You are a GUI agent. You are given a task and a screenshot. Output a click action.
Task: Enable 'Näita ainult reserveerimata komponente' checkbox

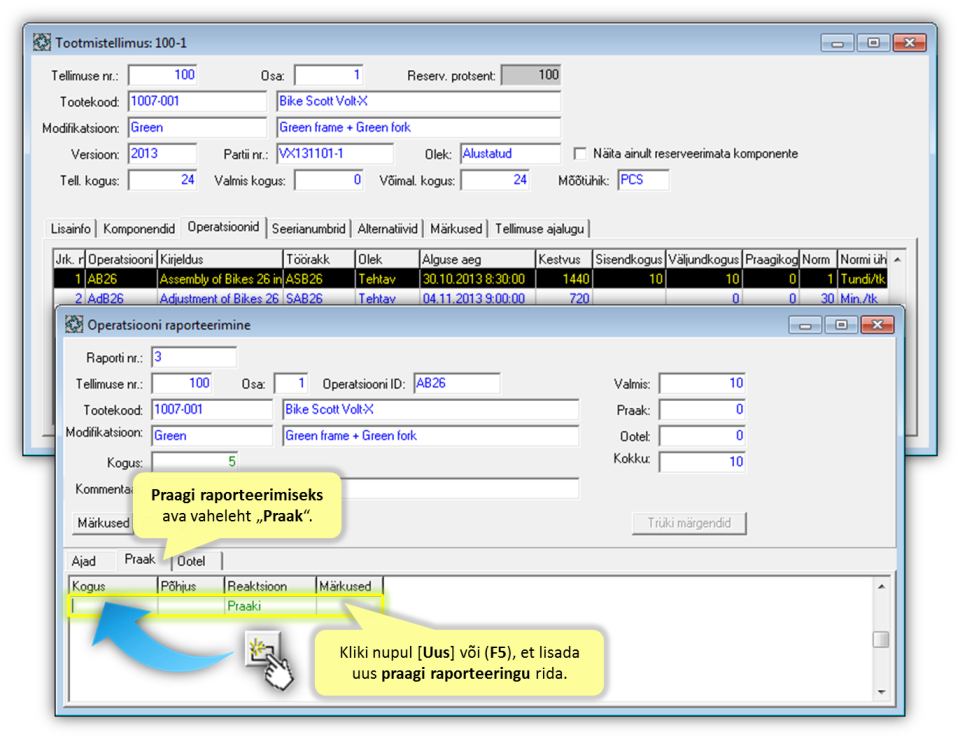click(x=580, y=154)
